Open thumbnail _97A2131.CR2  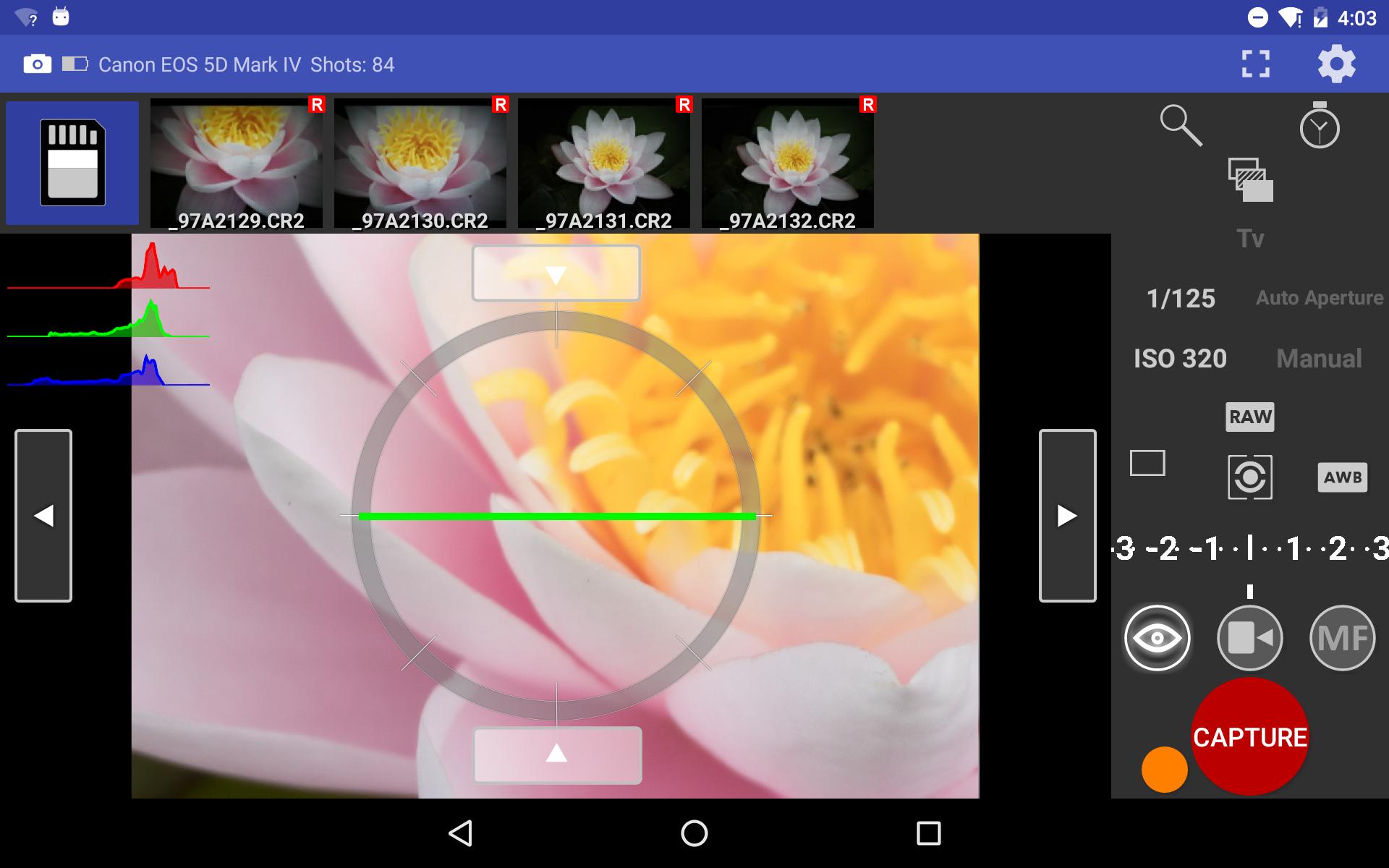[x=604, y=163]
